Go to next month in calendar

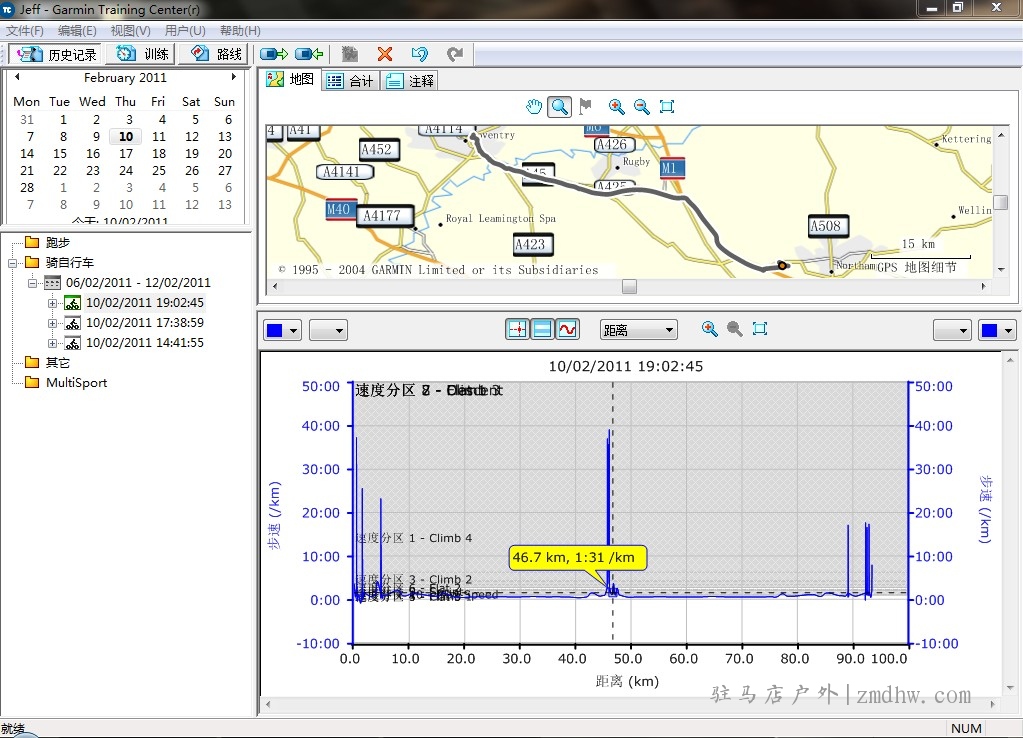pos(234,76)
